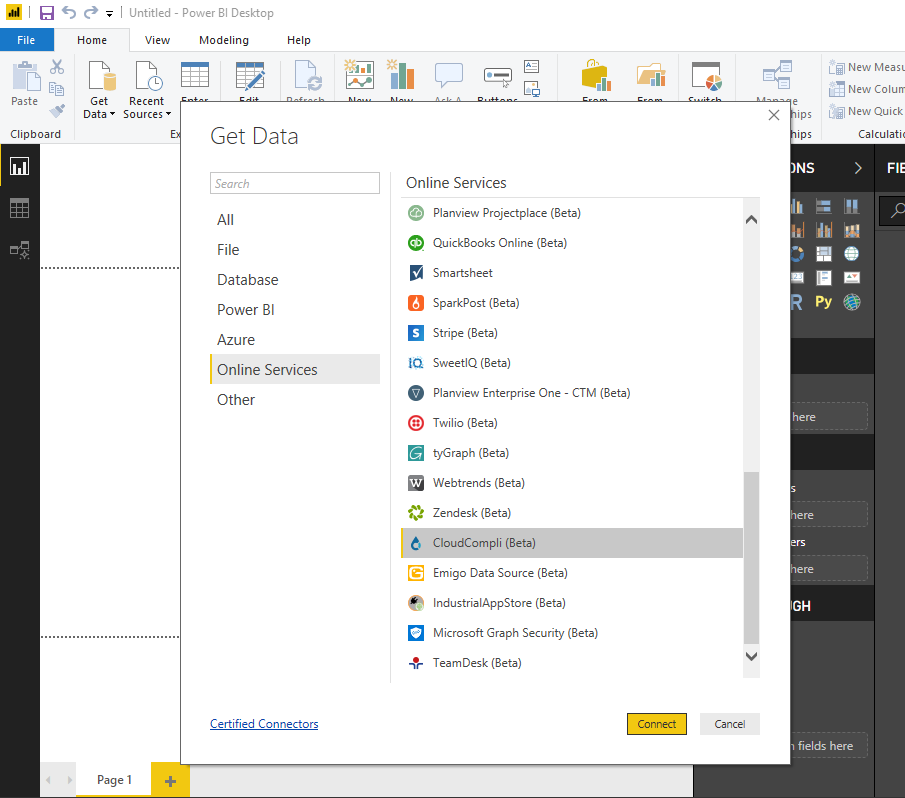The width and height of the screenshot is (905, 798).
Task: Open the quick access toolbar dropdown
Action: point(109,14)
